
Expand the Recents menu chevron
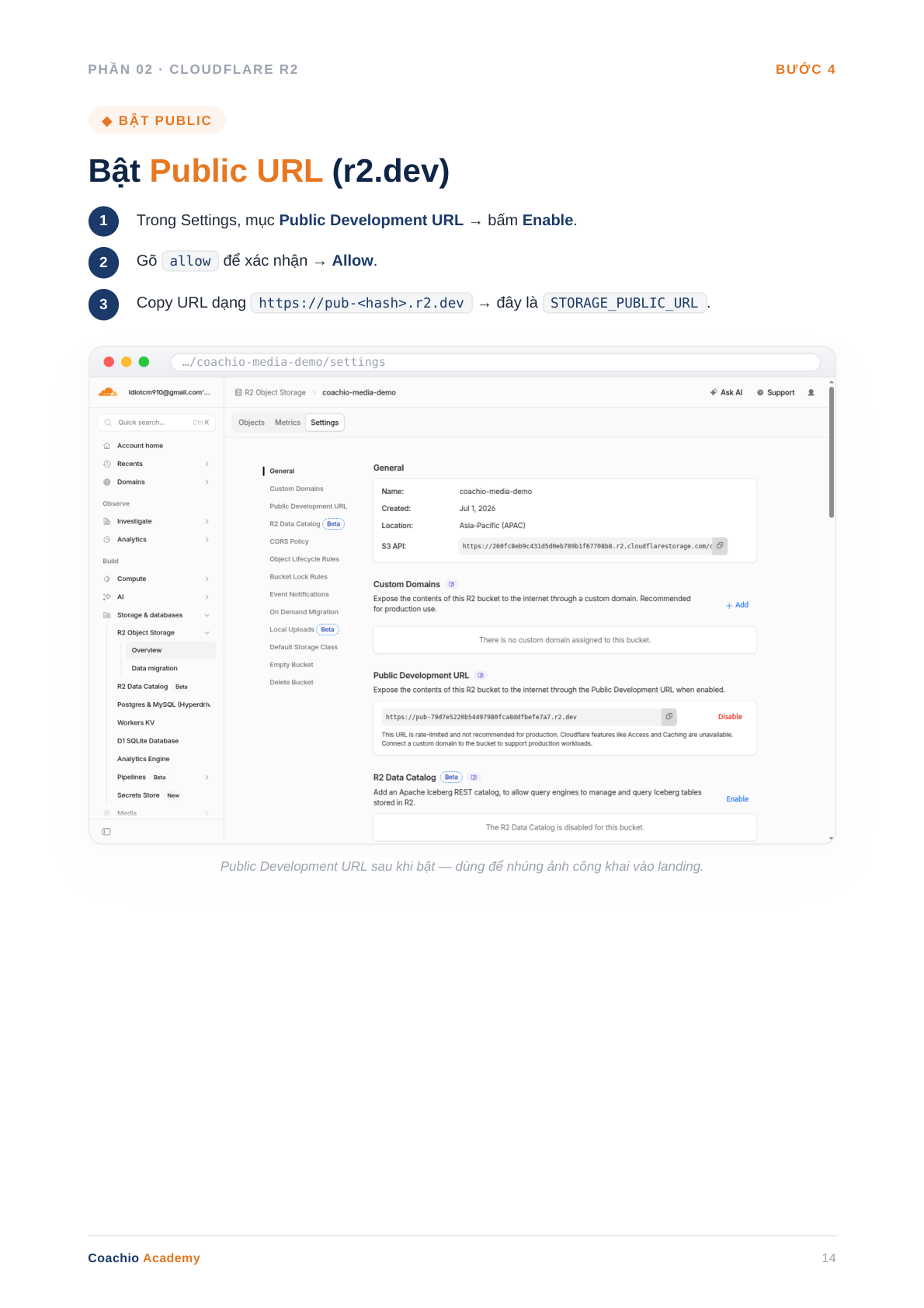[x=207, y=464]
